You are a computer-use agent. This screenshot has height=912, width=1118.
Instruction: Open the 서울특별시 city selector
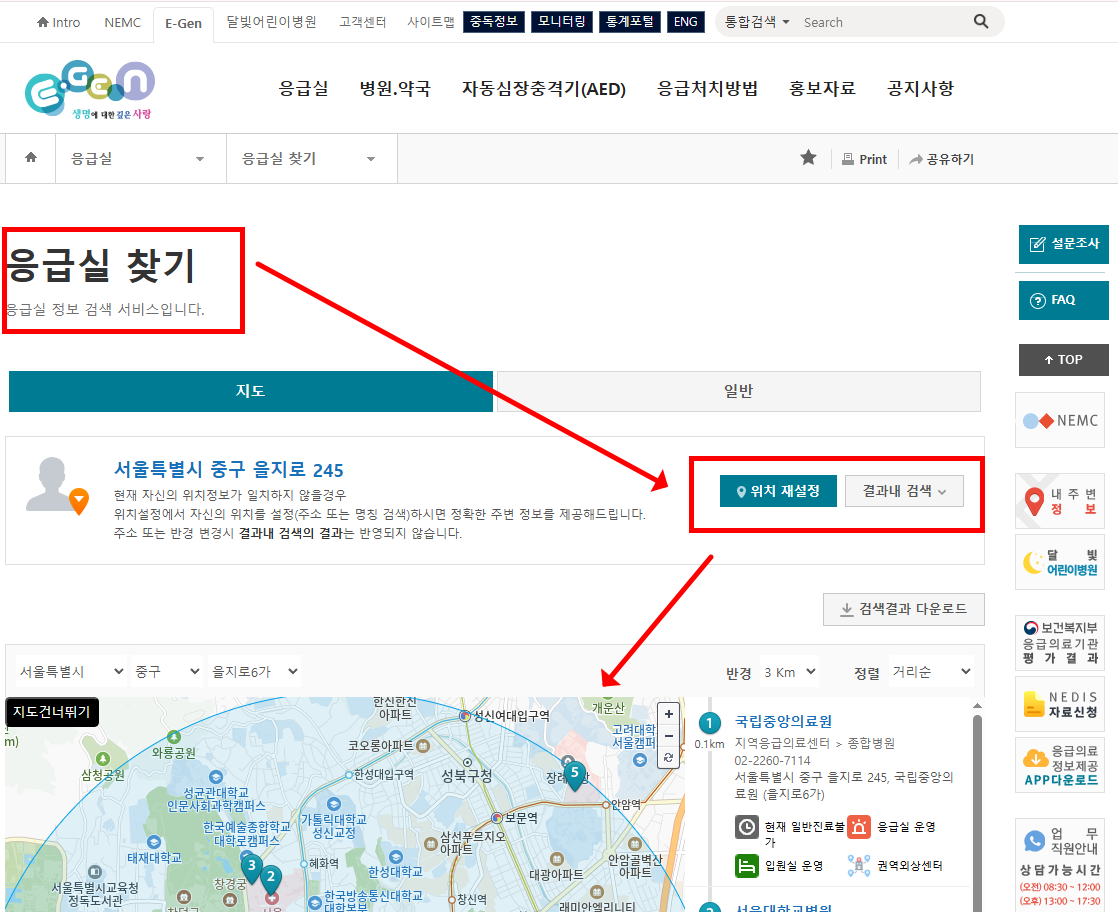(x=71, y=672)
